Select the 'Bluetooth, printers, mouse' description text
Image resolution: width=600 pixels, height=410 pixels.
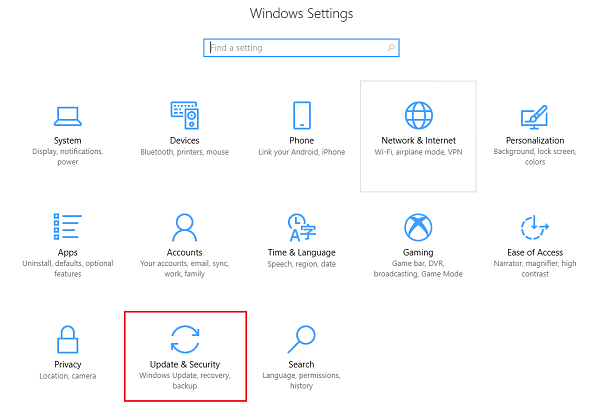click(184, 152)
